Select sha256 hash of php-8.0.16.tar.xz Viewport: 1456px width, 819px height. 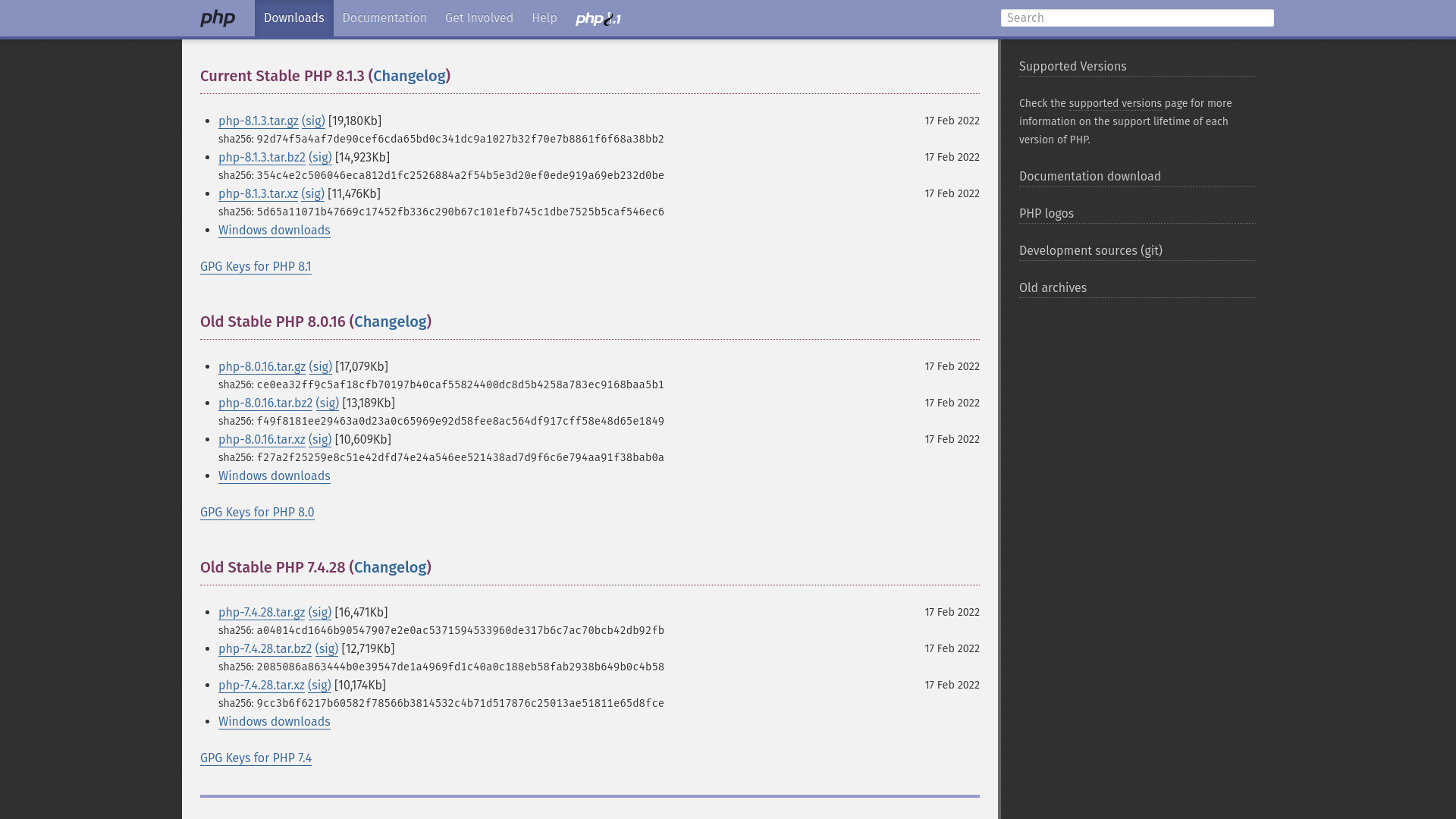pos(460,458)
